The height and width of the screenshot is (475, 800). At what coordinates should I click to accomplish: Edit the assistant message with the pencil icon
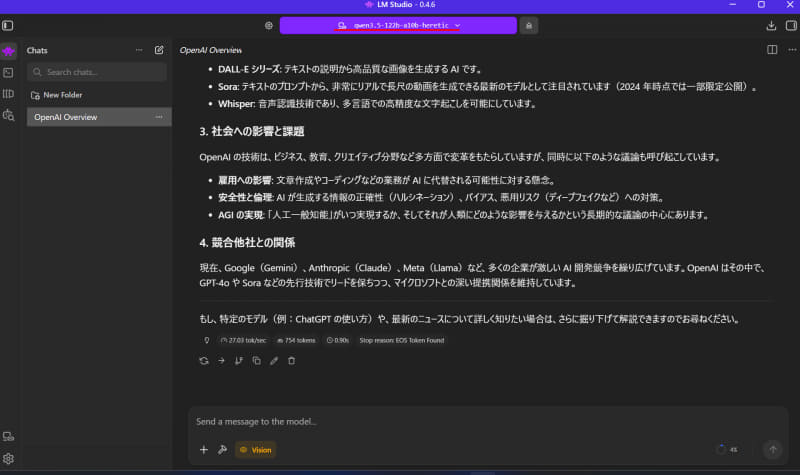(274, 361)
